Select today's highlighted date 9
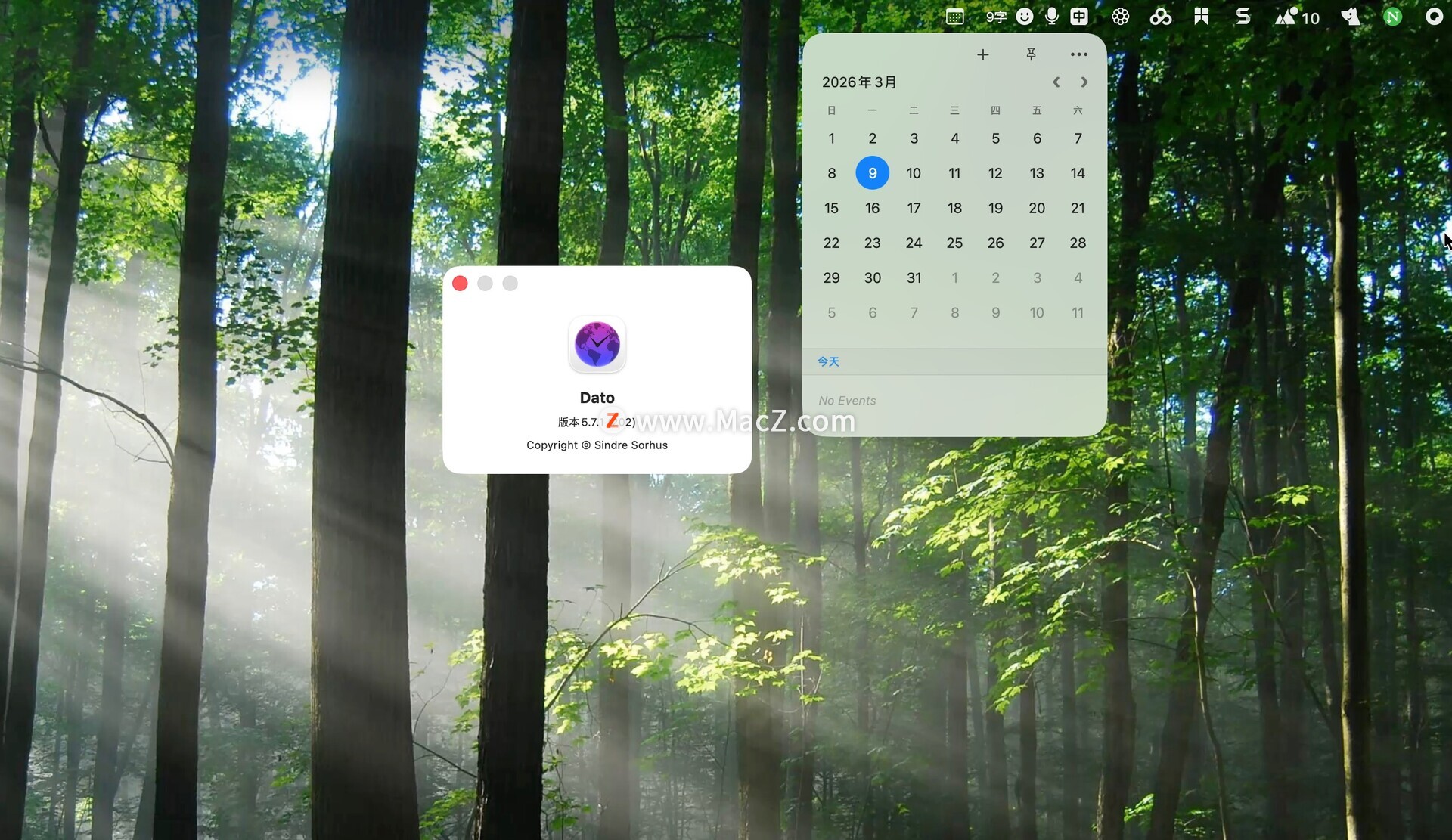The width and height of the screenshot is (1452, 840). [x=872, y=173]
